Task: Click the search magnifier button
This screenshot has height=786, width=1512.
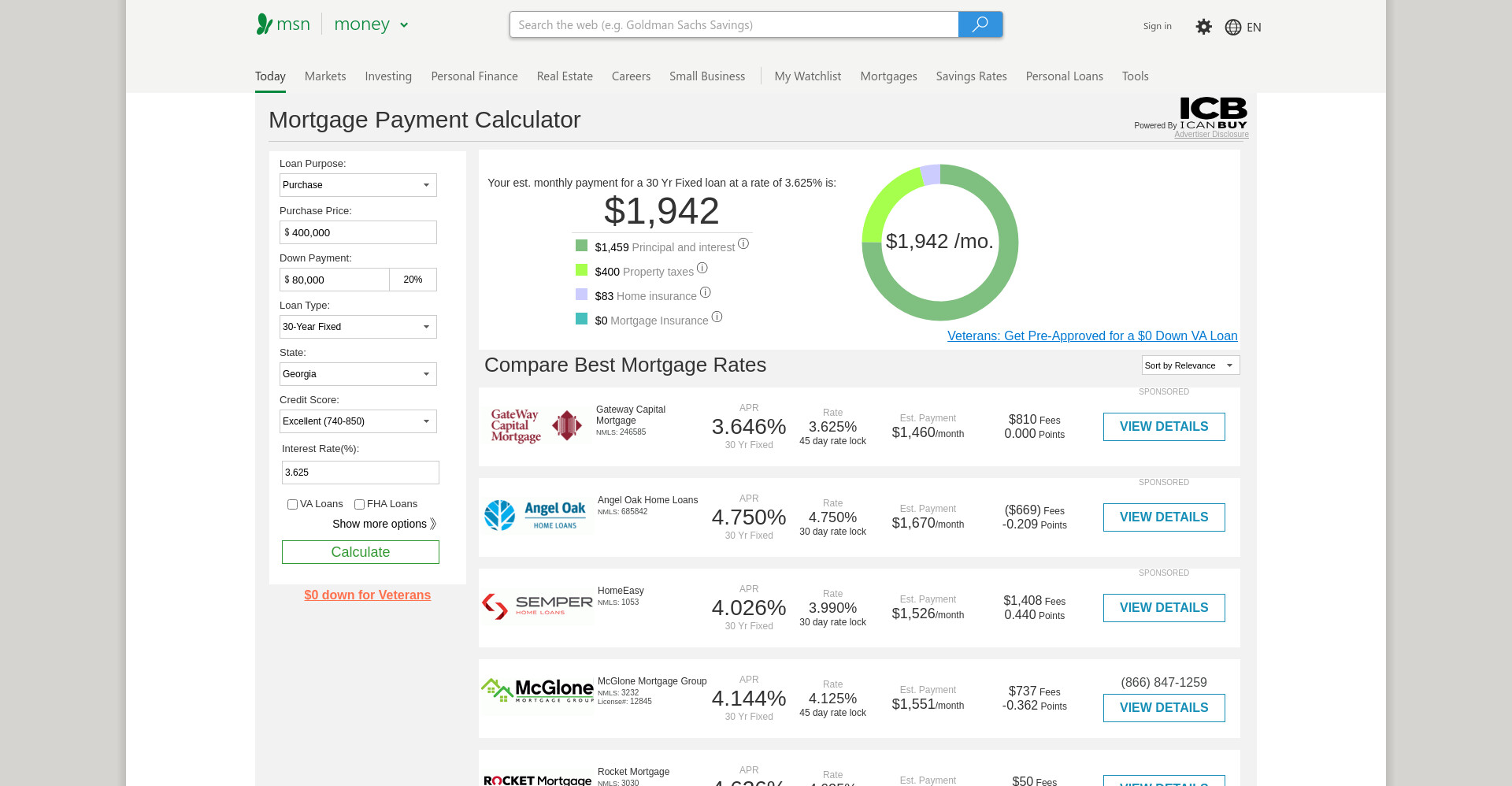Action: pyautogui.click(x=980, y=24)
